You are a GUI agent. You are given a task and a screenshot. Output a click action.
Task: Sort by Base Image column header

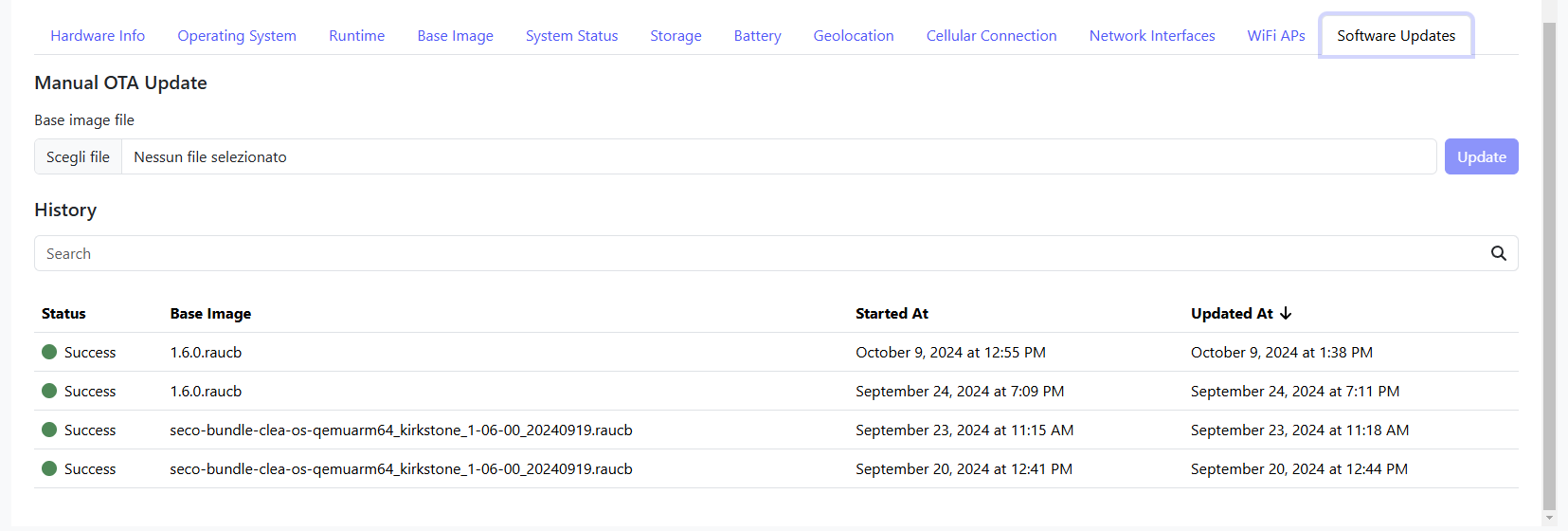click(210, 313)
